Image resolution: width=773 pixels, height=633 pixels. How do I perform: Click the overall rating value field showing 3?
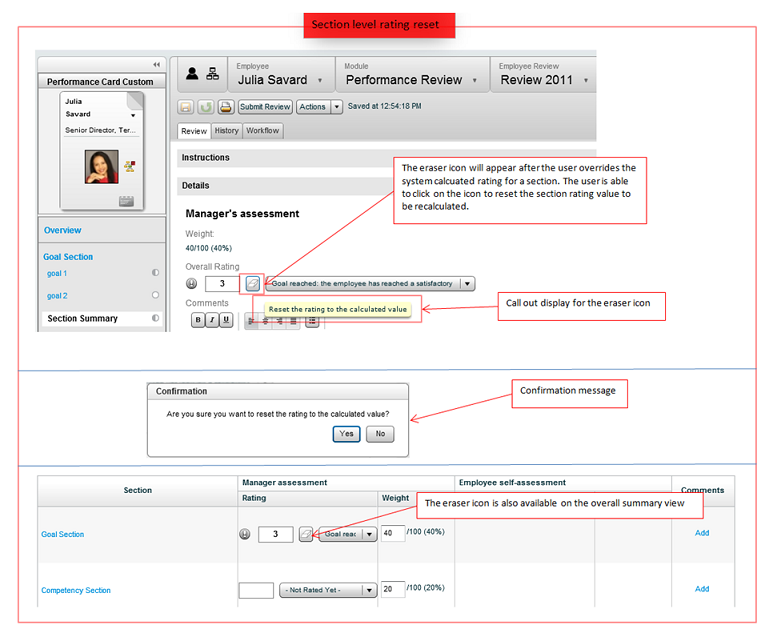click(x=222, y=283)
